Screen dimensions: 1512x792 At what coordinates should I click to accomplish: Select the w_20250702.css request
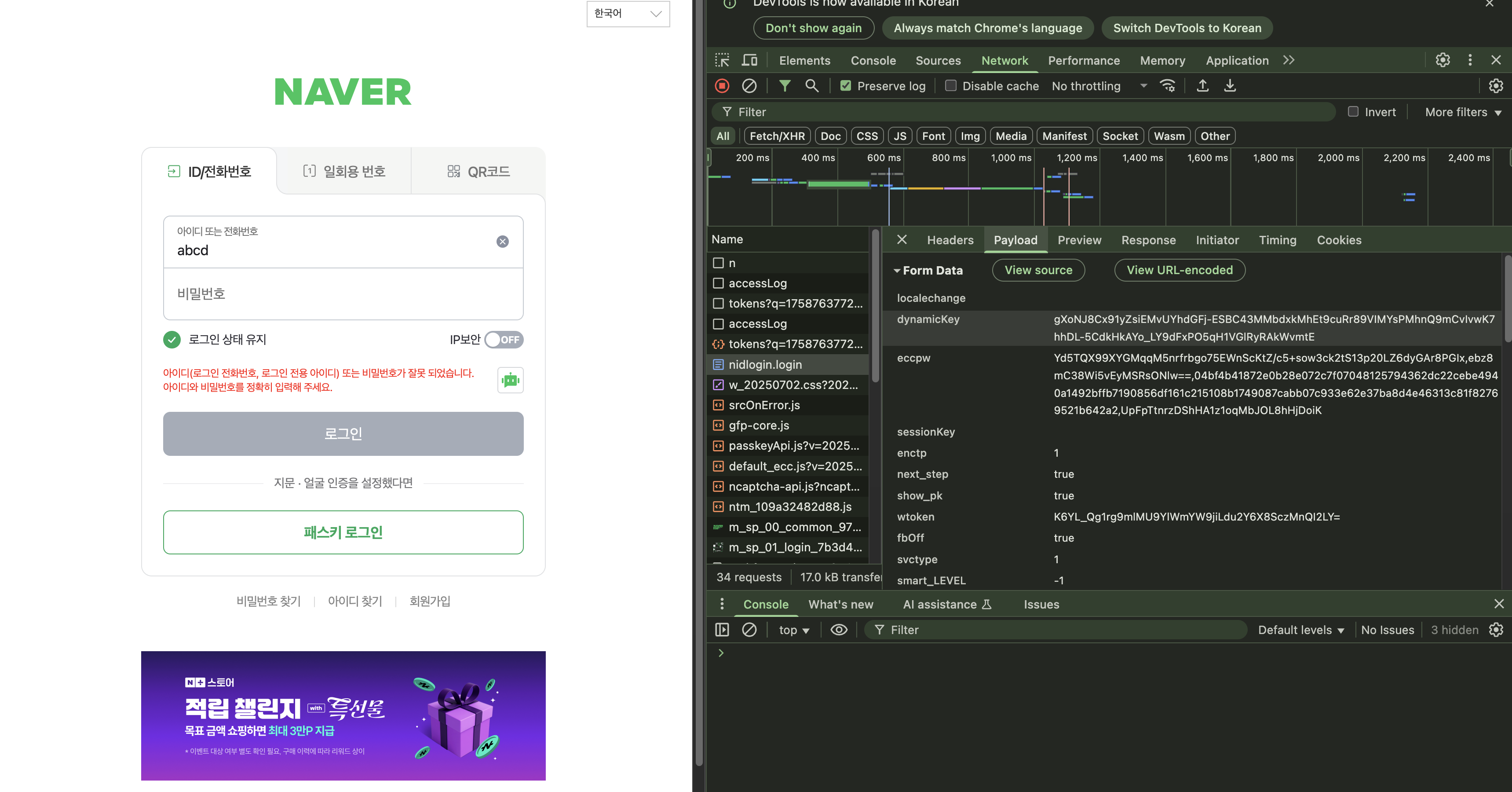[x=788, y=385]
